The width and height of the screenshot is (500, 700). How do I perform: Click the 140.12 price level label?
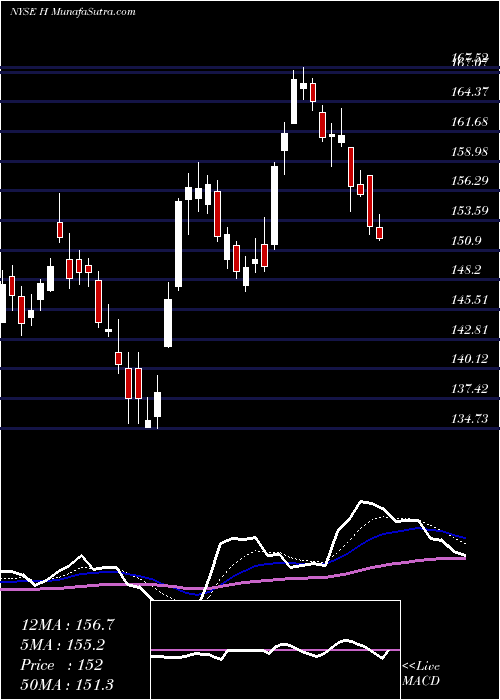click(x=470, y=359)
